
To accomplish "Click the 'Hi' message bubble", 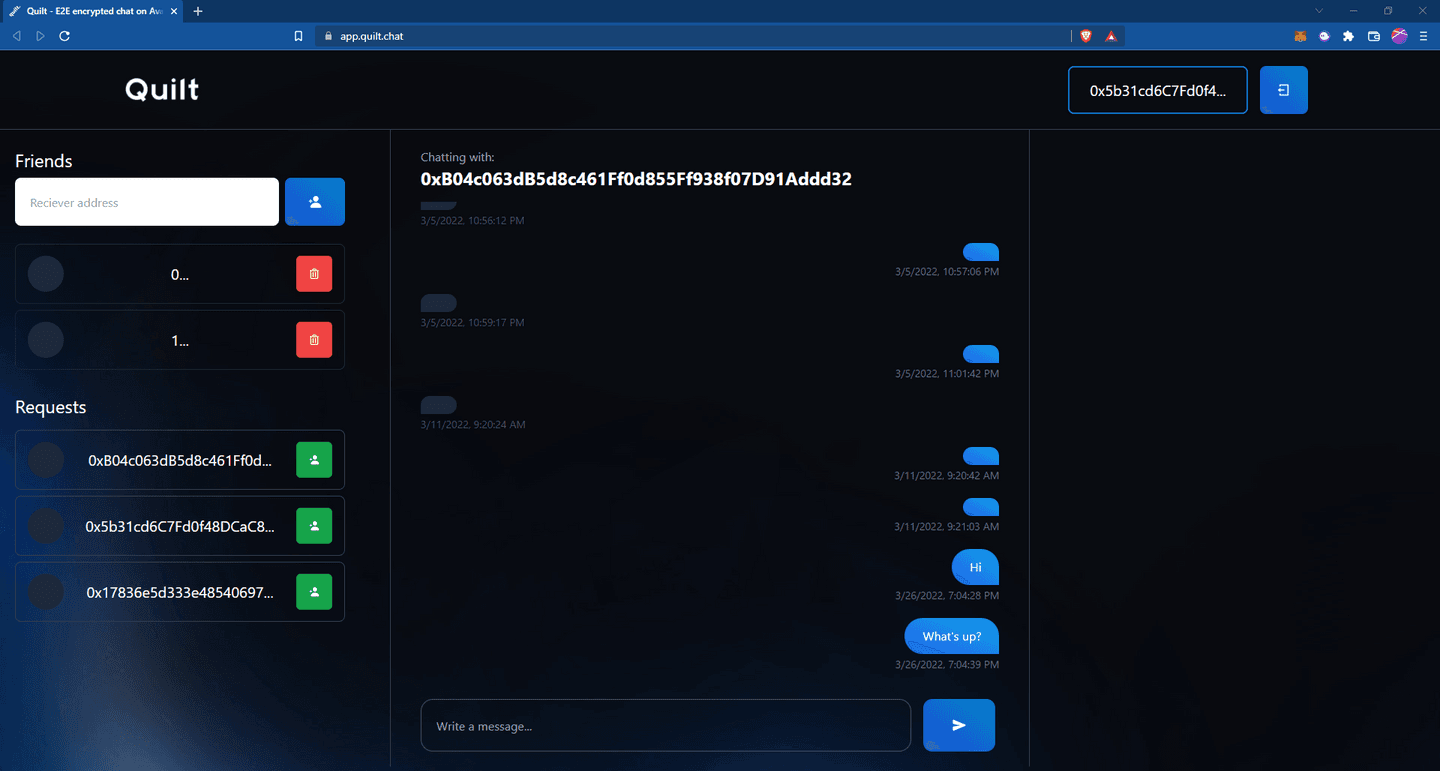I will click(975, 567).
